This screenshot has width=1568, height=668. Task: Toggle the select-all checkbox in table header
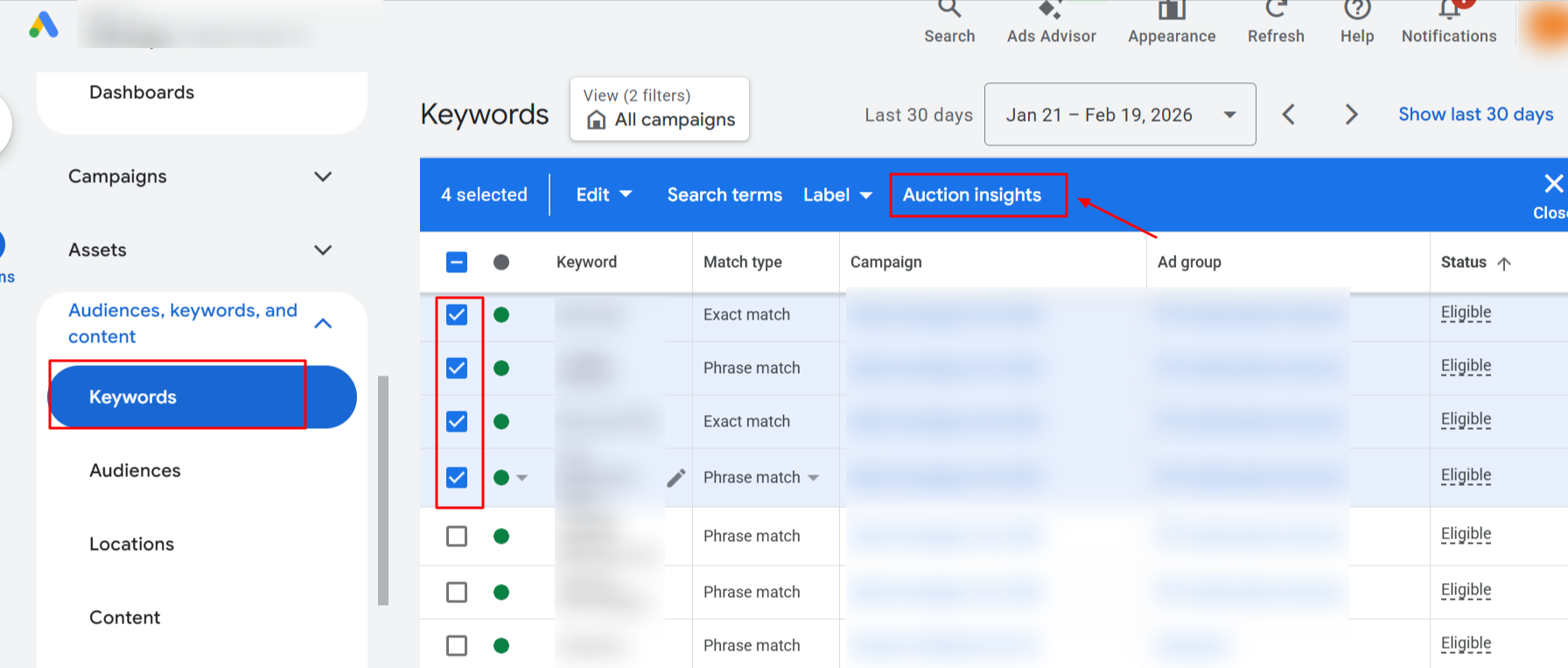(x=457, y=263)
